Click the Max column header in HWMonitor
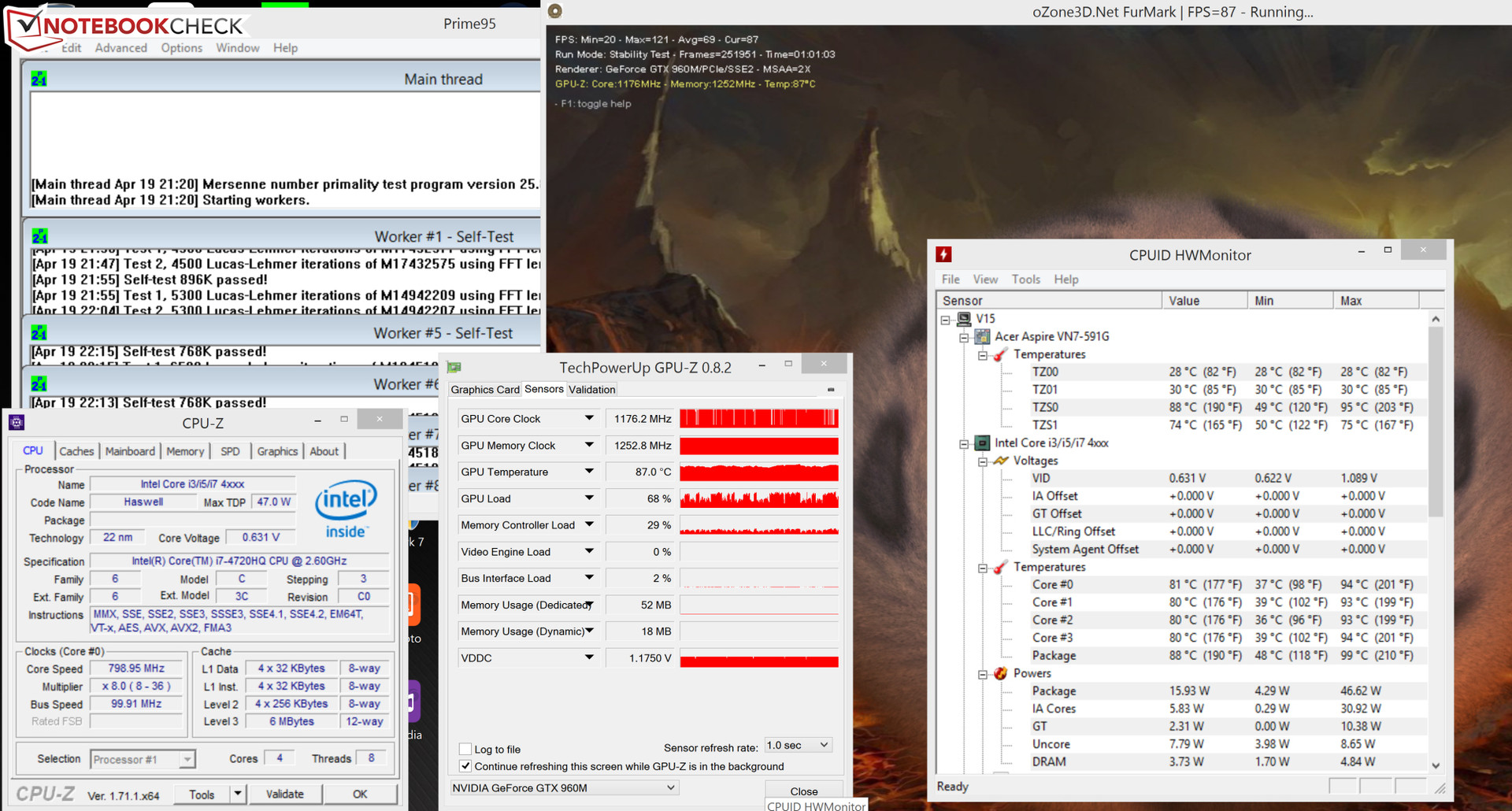 click(x=1377, y=301)
